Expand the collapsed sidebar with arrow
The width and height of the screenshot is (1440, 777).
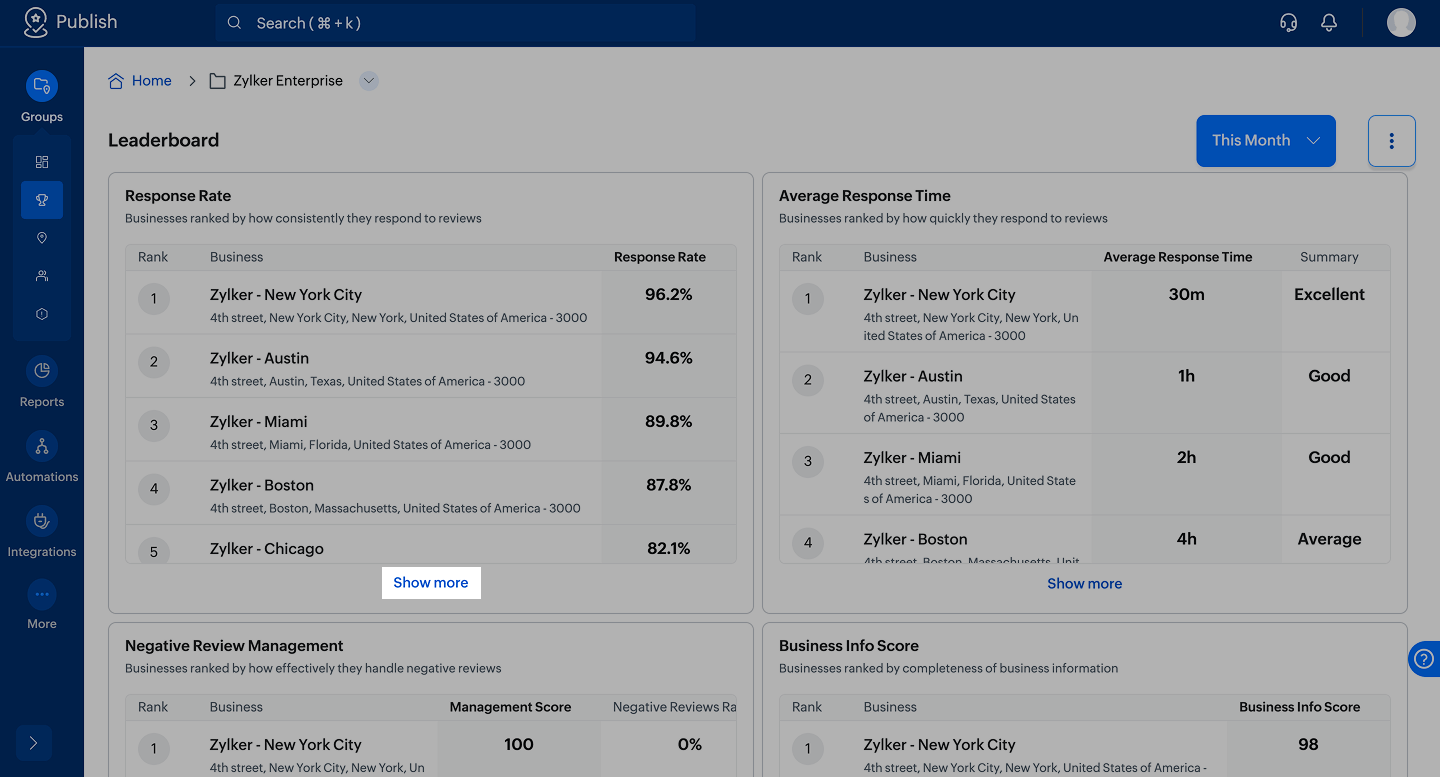point(34,743)
